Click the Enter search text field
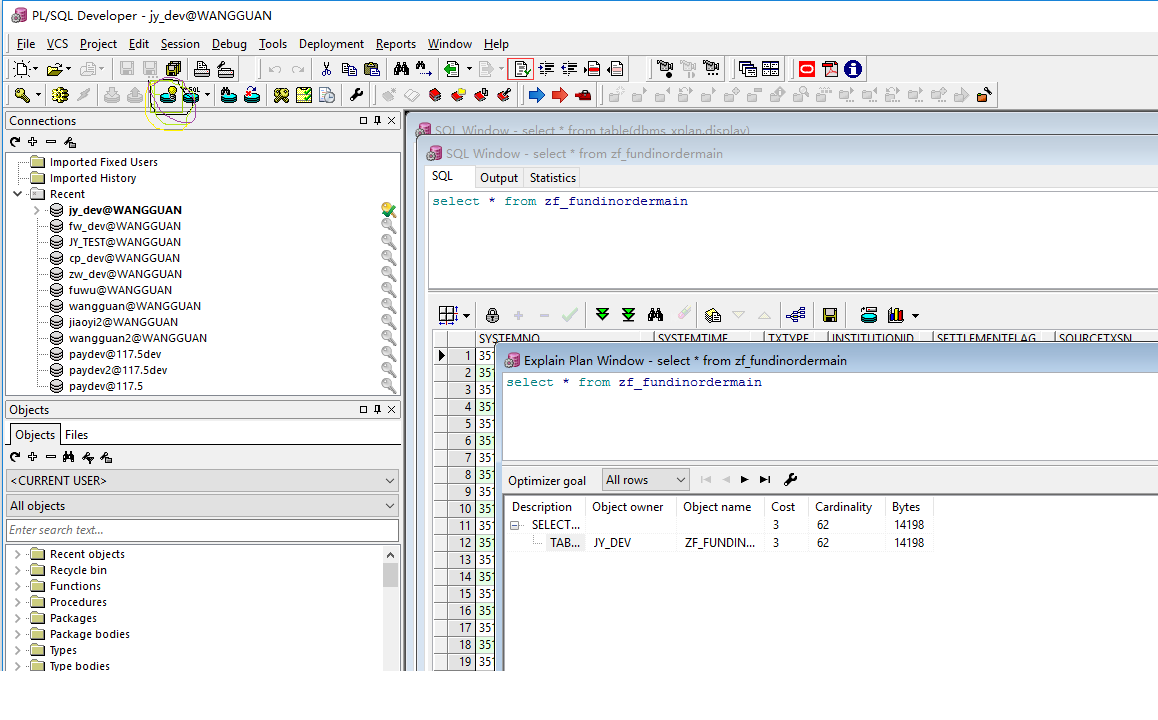This screenshot has width=1158, height=720. tap(202, 530)
